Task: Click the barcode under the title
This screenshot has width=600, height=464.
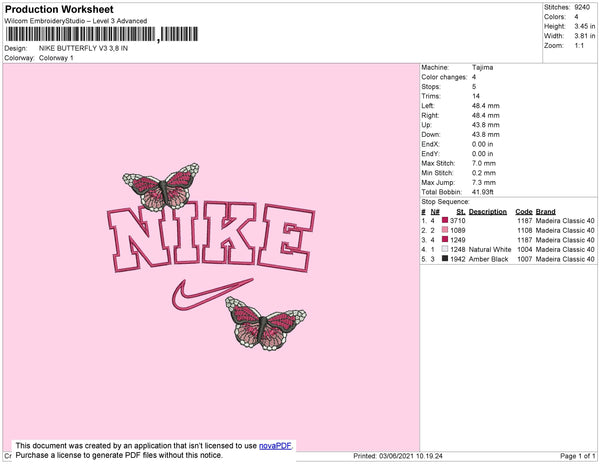Action: [x=101, y=34]
